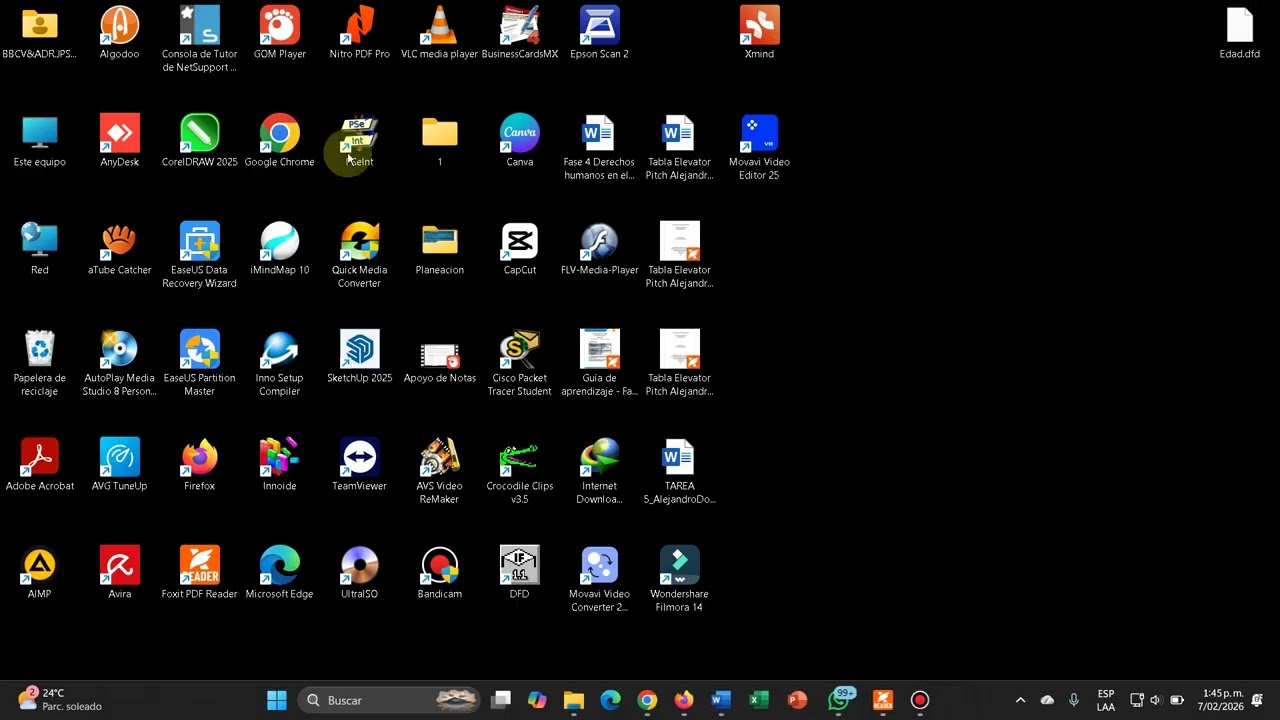
Task: Select the TAREA 5_Alejandro Word document
Action: (x=679, y=457)
